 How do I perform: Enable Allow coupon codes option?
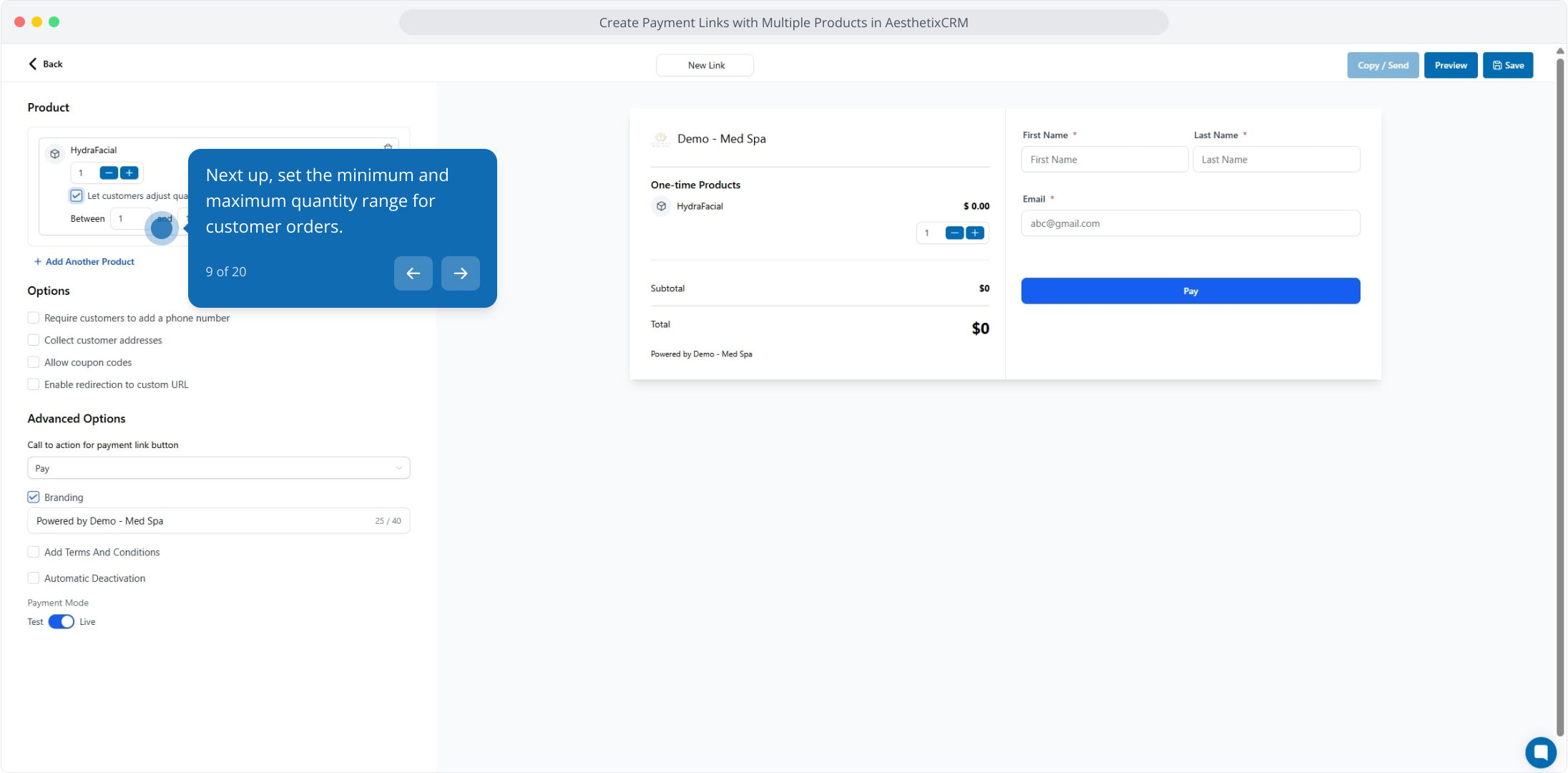[34, 362]
